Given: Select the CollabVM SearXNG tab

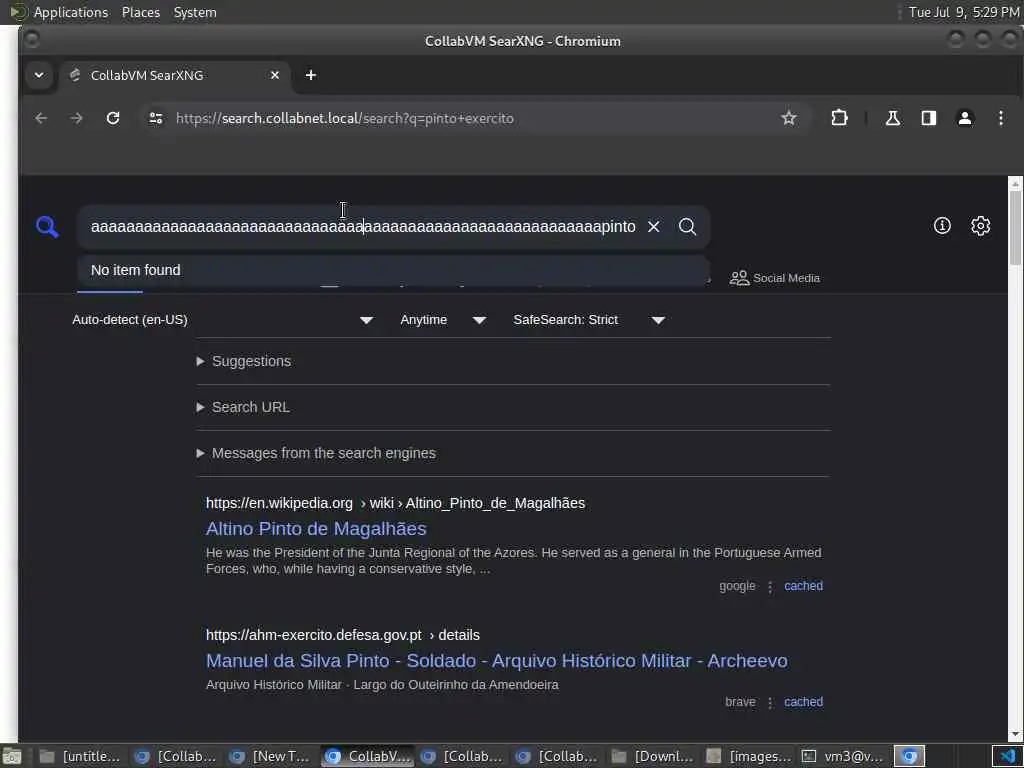Looking at the screenshot, I should pyautogui.click(x=175, y=75).
